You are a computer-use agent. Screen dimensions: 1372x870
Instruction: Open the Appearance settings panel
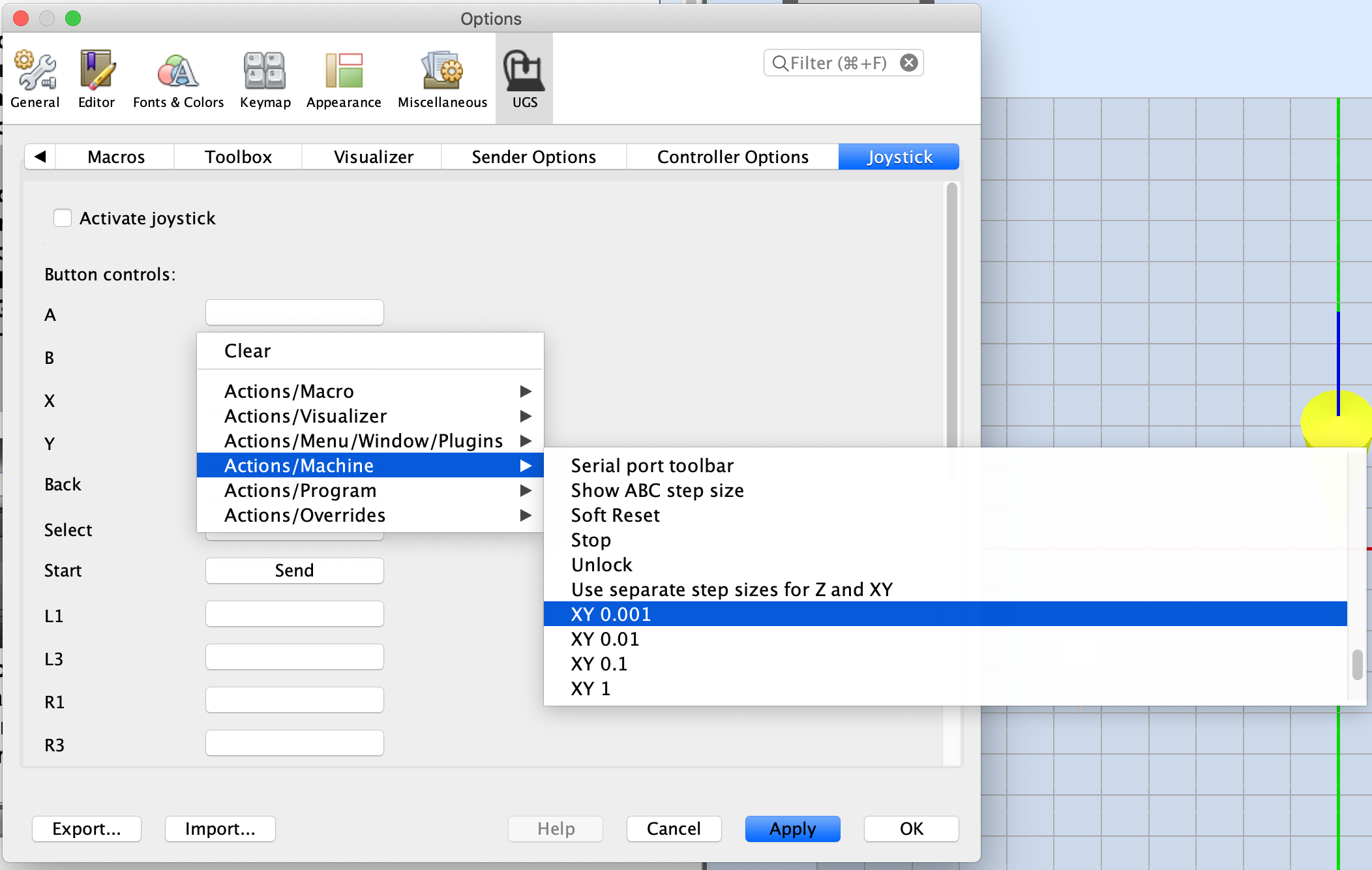(343, 77)
